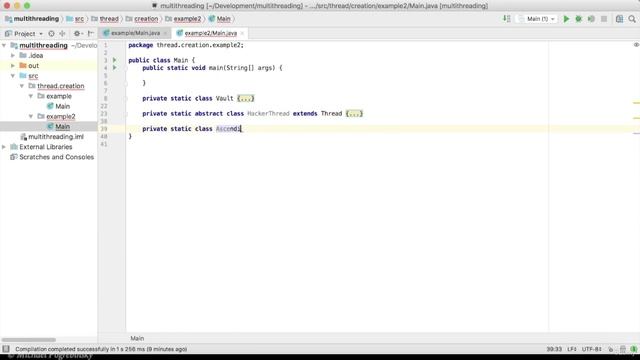Screen dimensions: 640x360
Task: Click the scroll-from-source target icon
Action: [51, 33]
